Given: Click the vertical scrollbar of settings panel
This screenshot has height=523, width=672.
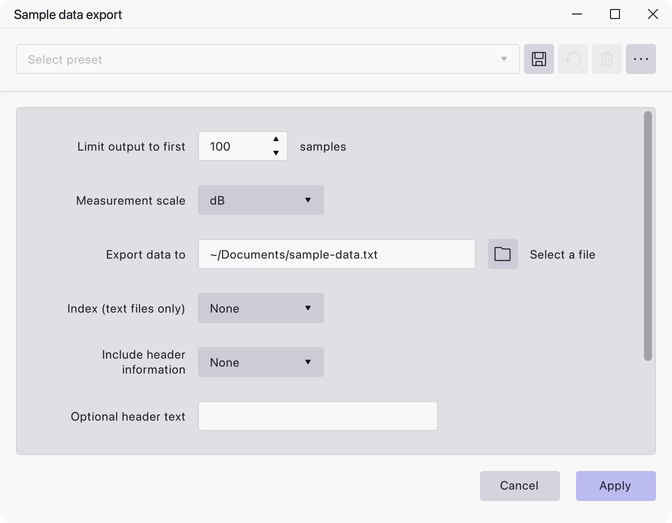Looking at the screenshot, I should [x=648, y=236].
